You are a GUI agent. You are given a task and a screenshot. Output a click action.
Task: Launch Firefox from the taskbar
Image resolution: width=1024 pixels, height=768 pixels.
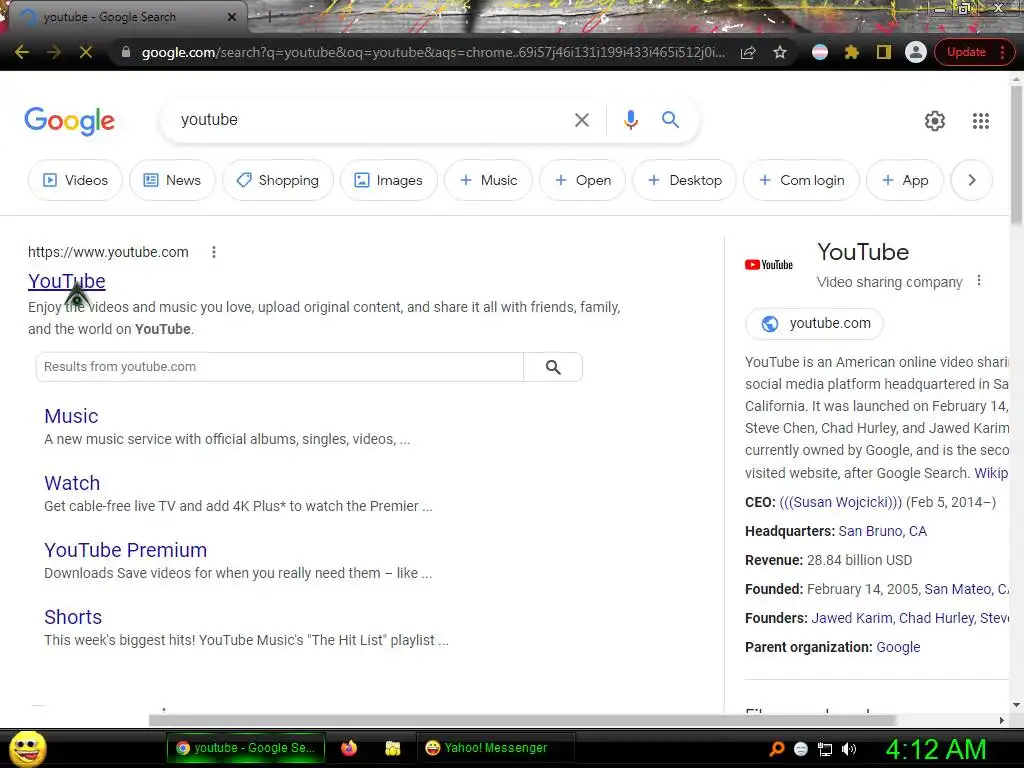349,748
